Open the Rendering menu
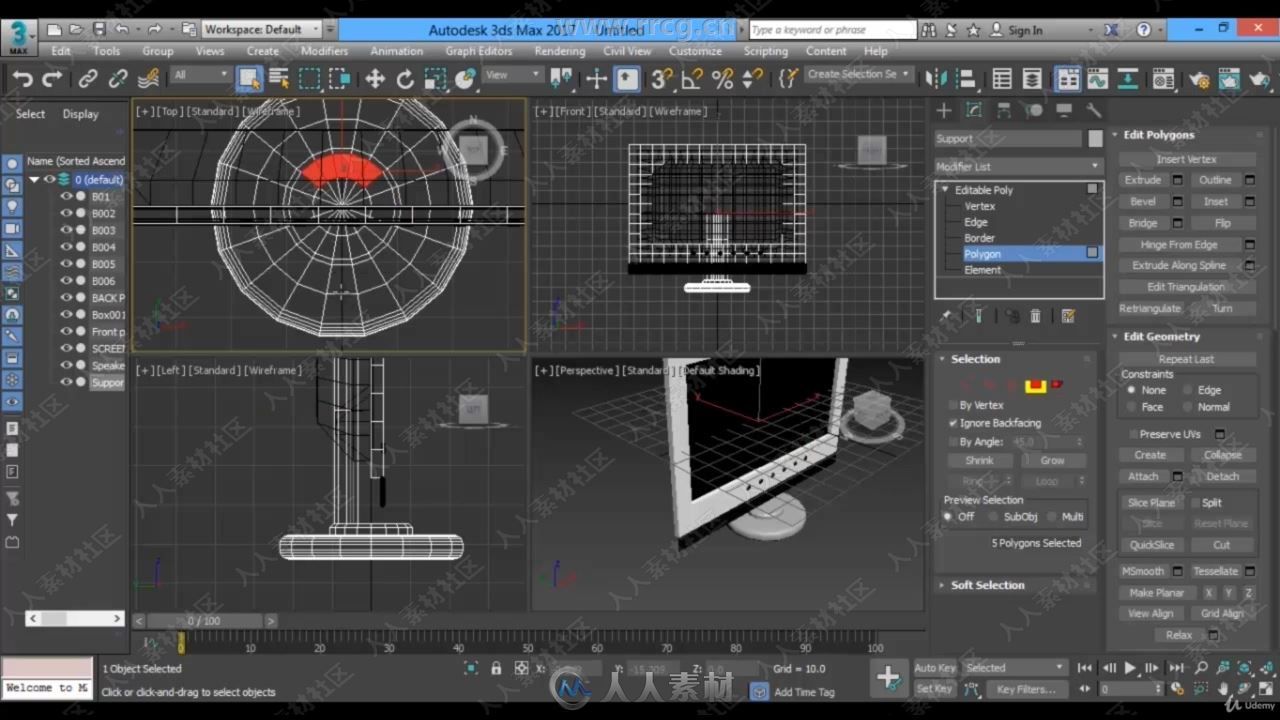The width and height of the screenshot is (1280, 720). coord(559,51)
